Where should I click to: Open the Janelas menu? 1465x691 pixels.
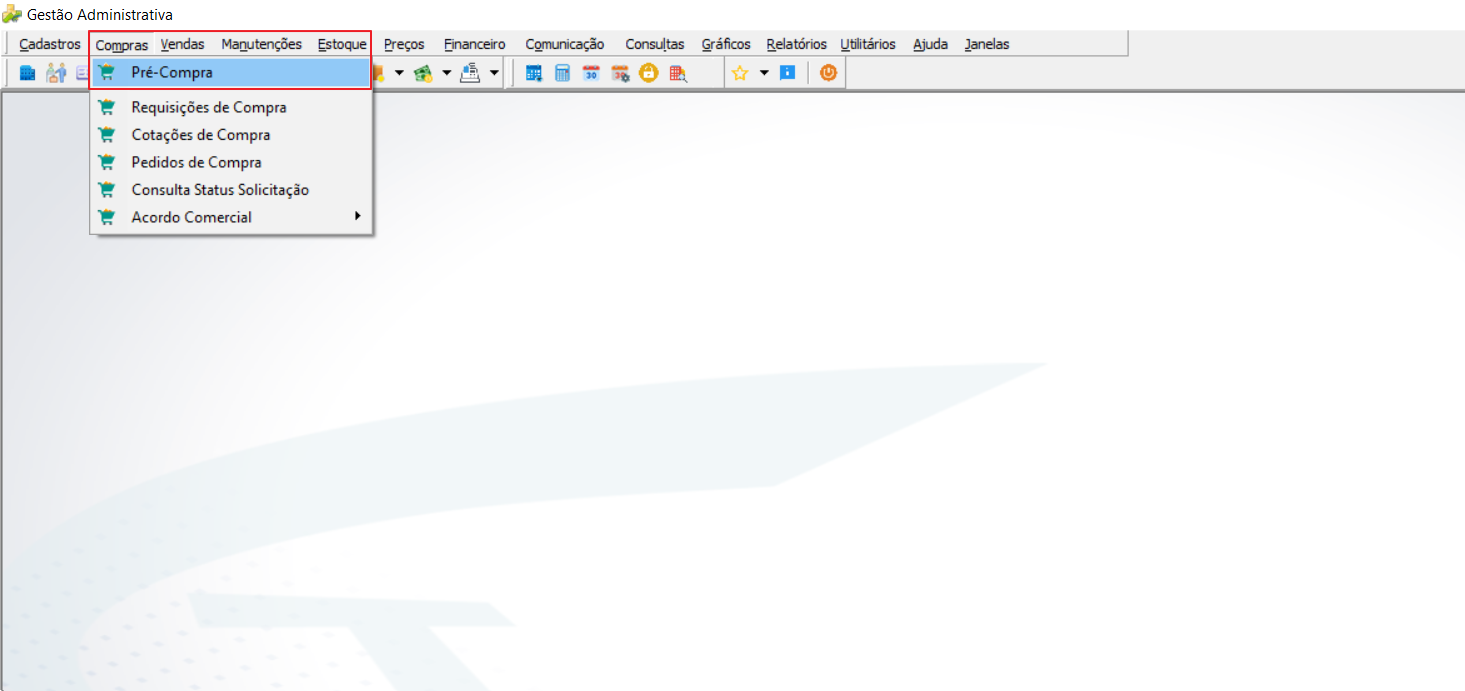(987, 44)
